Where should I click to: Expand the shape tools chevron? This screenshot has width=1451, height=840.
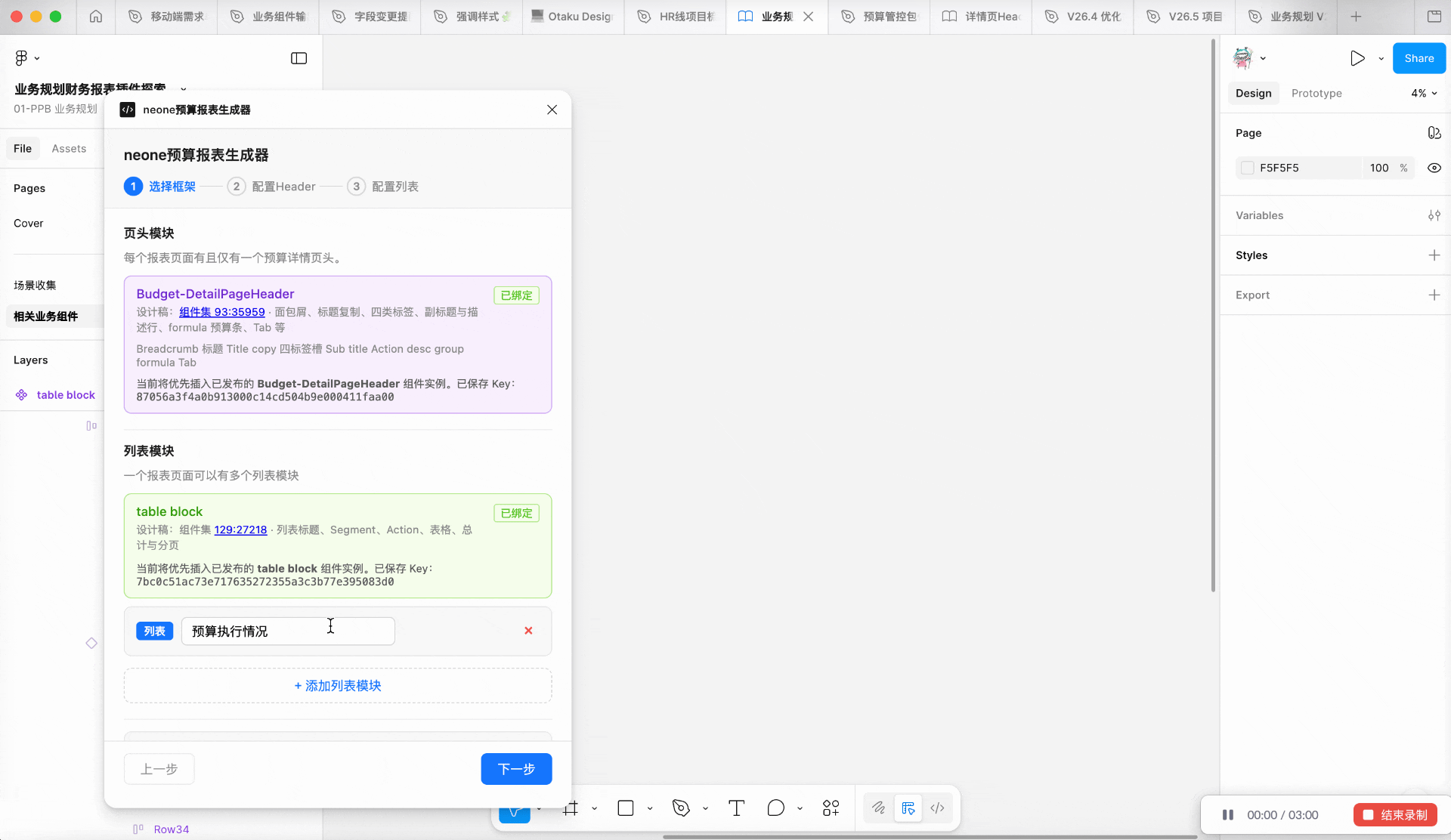pos(650,808)
